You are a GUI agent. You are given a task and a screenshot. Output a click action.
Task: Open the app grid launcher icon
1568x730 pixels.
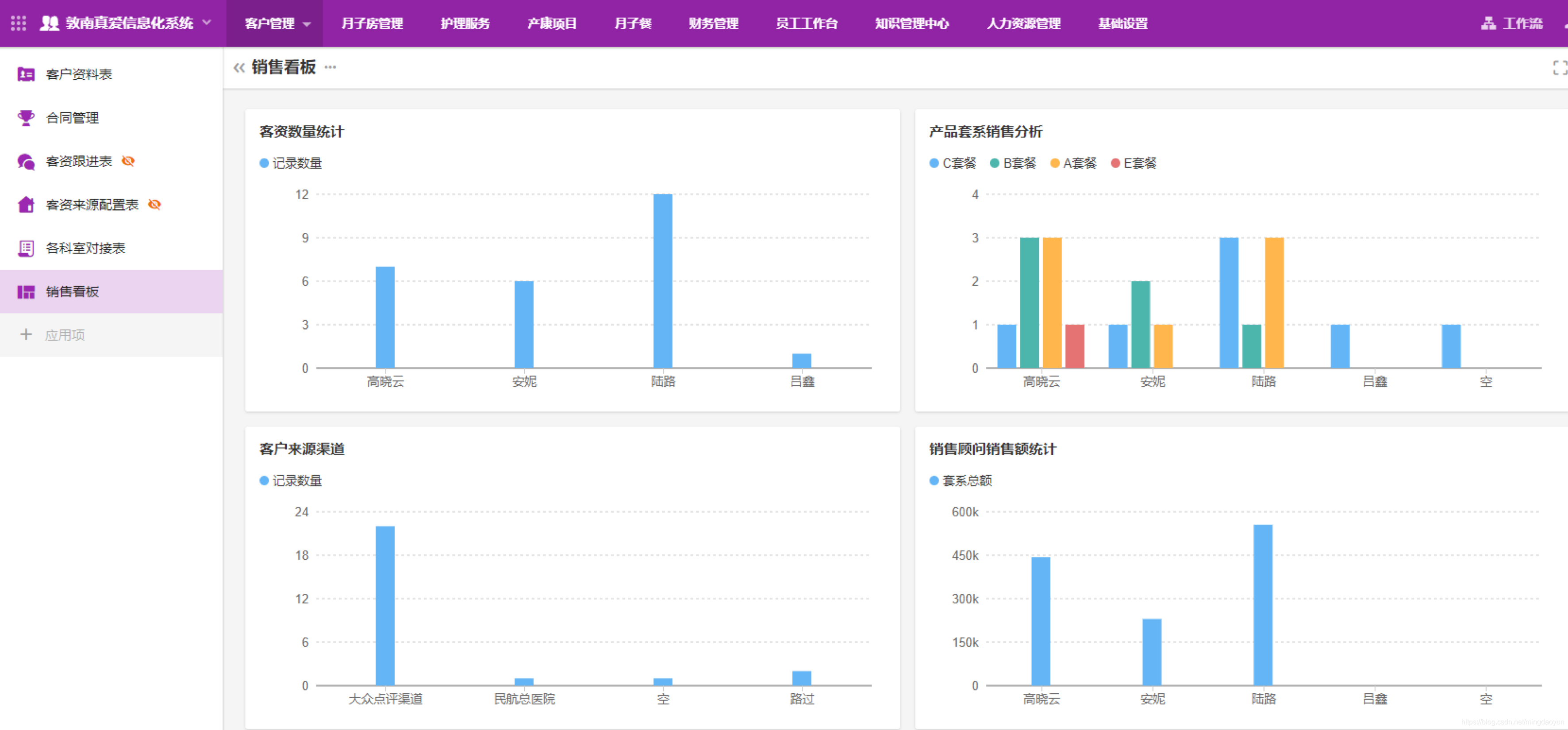coord(18,23)
